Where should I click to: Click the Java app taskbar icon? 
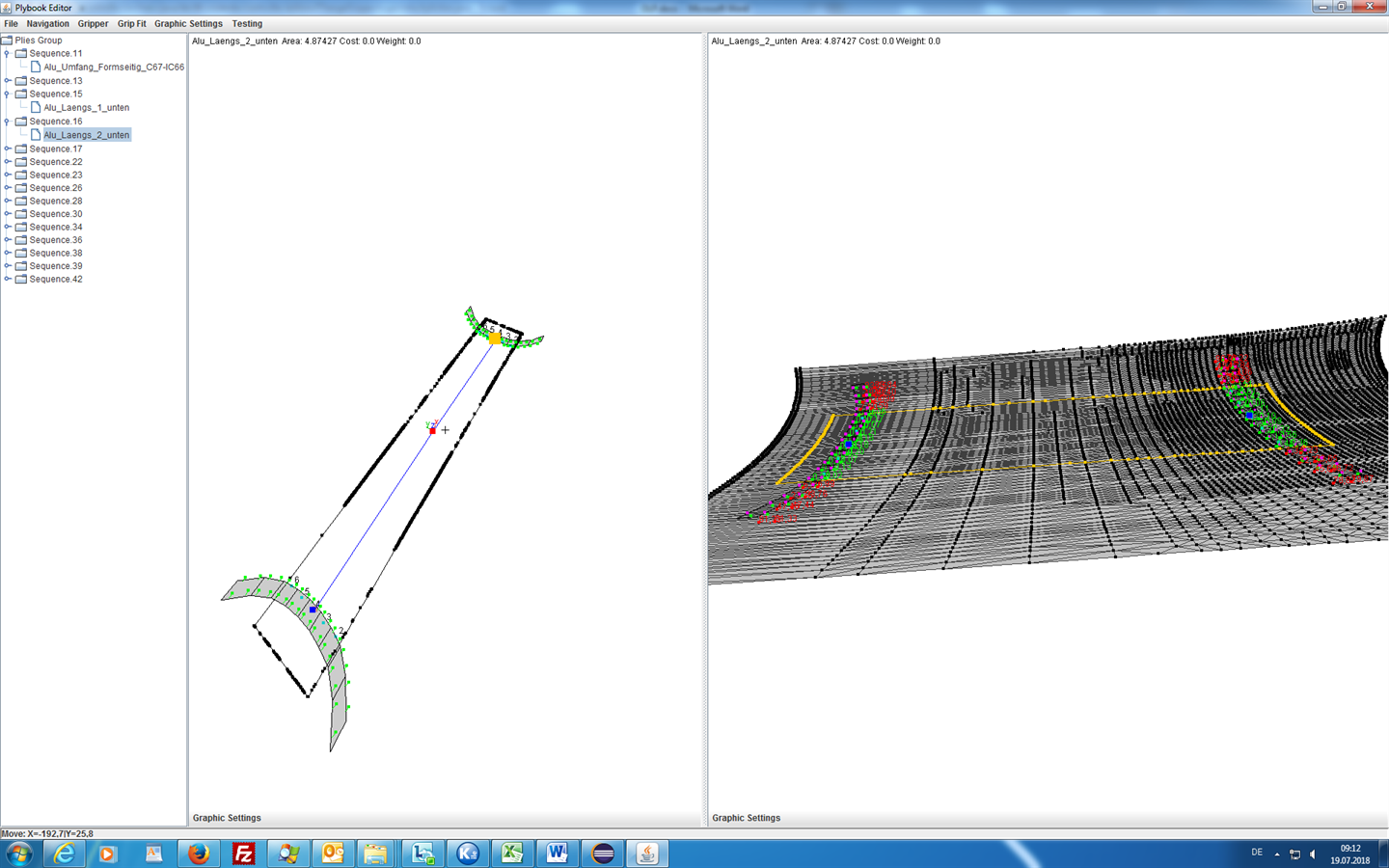point(647,854)
